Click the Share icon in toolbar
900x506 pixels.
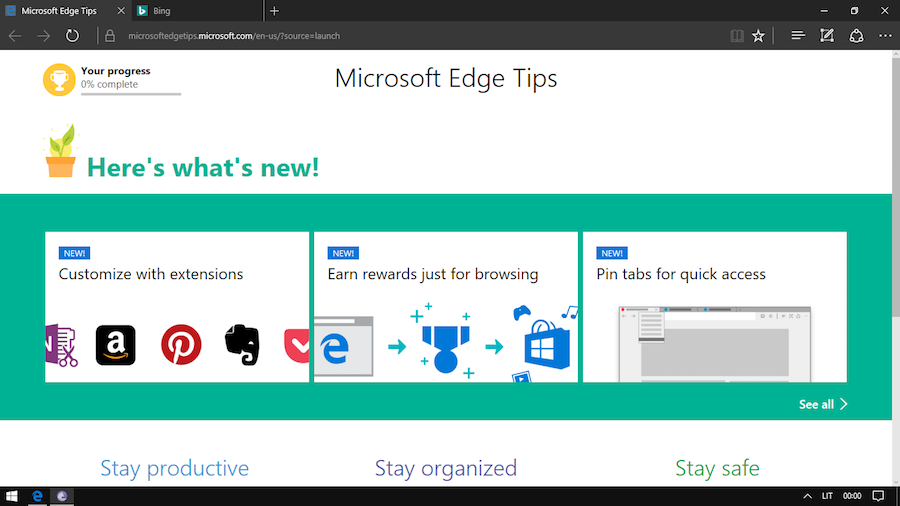coord(856,36)
